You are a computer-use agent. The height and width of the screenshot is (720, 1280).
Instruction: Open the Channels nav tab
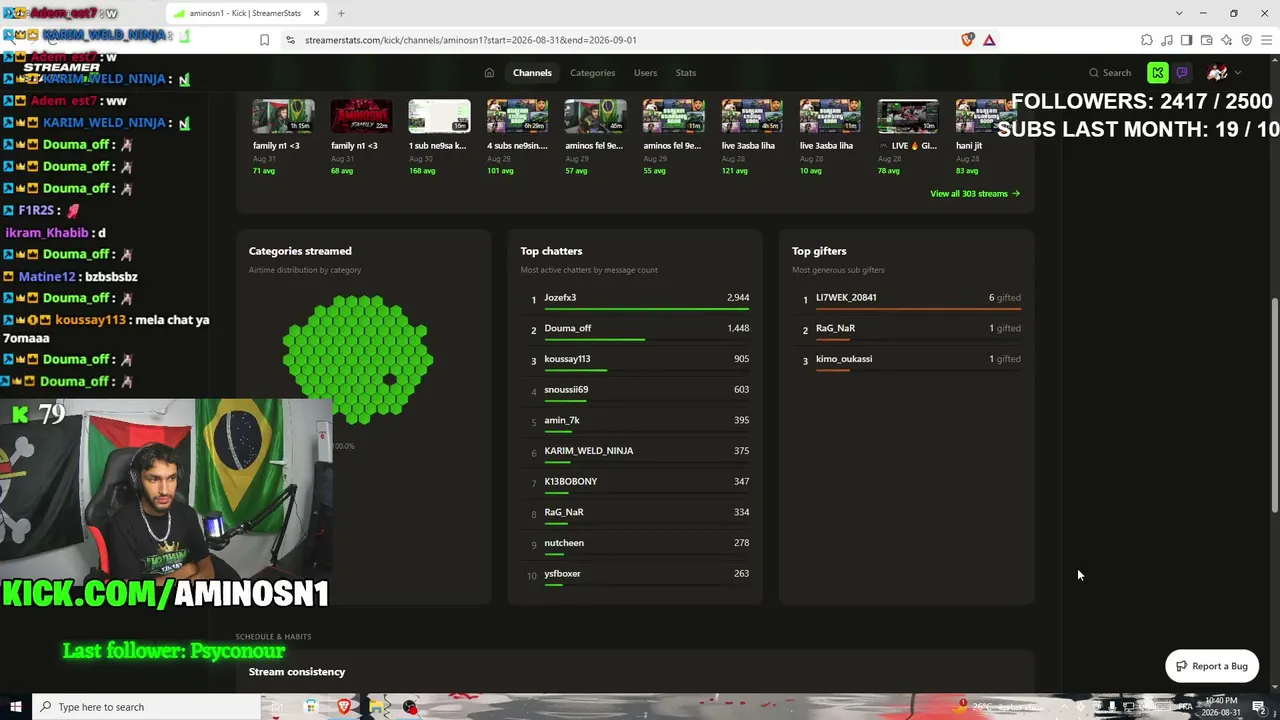(532, 73)
